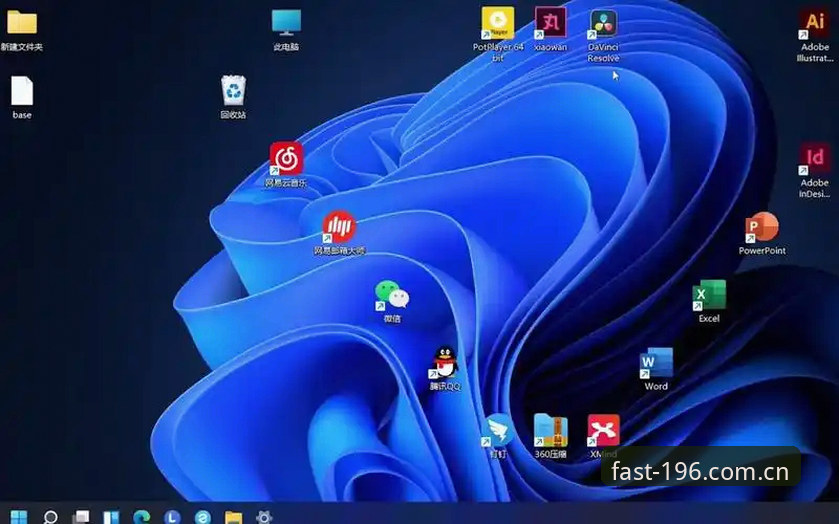Open Settings gear on the taskbar

[264, 517]
